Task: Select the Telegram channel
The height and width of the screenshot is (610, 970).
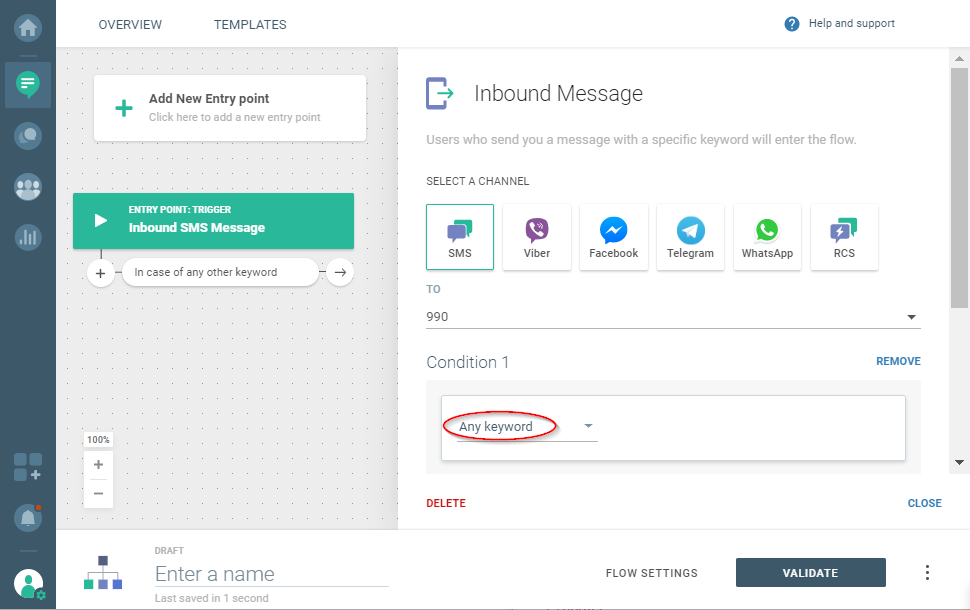Action: point(690,237)
